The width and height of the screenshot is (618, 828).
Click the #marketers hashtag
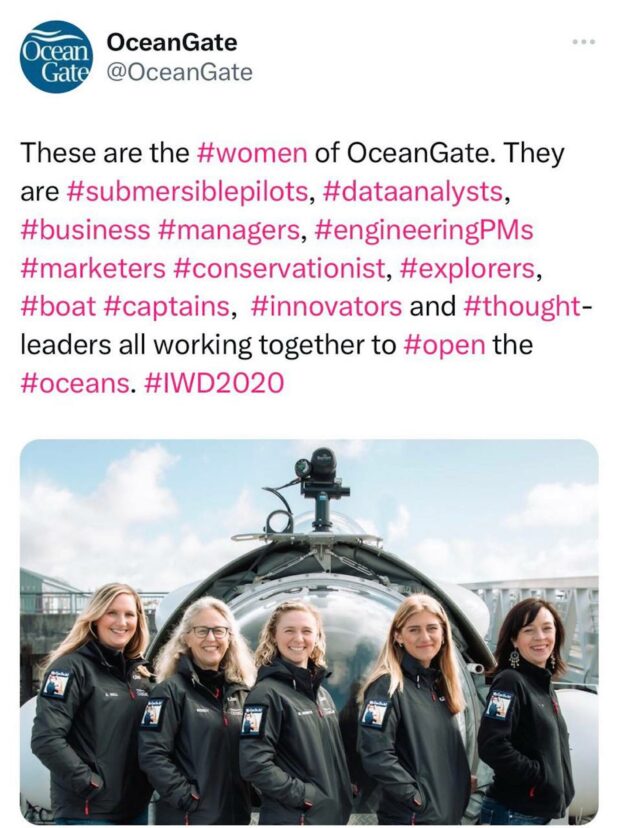click(x=92, y=268)
